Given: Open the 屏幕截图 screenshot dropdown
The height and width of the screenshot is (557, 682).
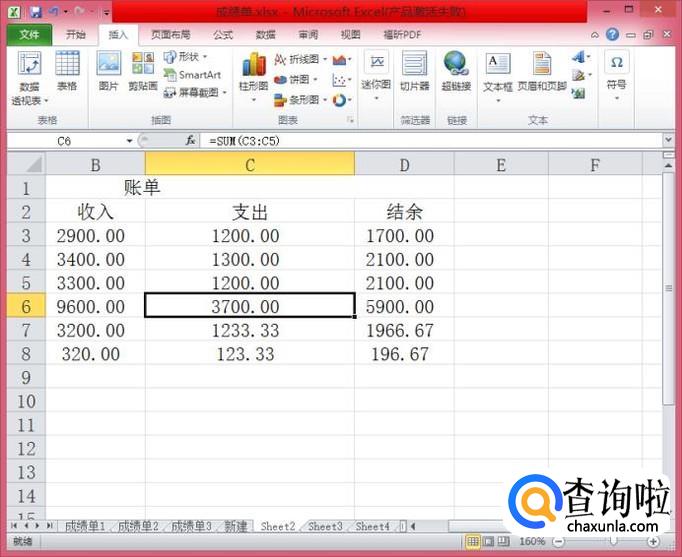Looking at the screenshot, I should coord(195,93).
